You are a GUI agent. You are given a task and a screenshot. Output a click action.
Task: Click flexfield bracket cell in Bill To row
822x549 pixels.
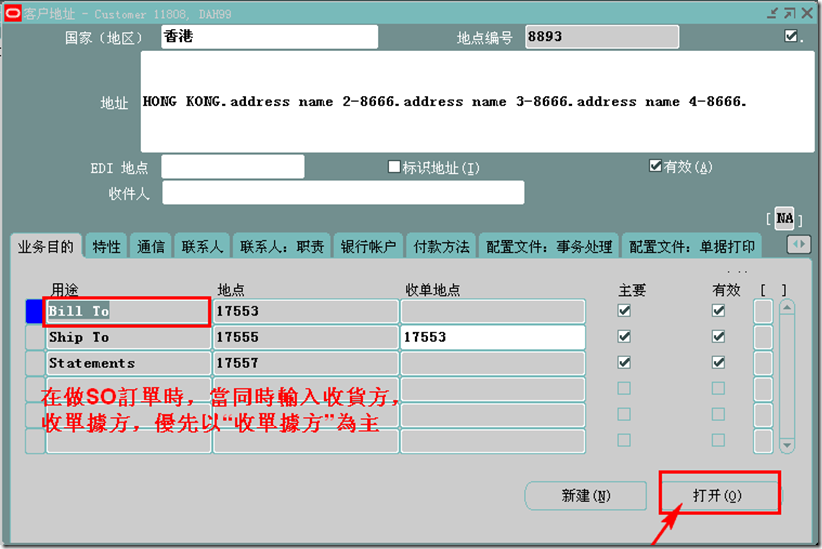point(763,311)
